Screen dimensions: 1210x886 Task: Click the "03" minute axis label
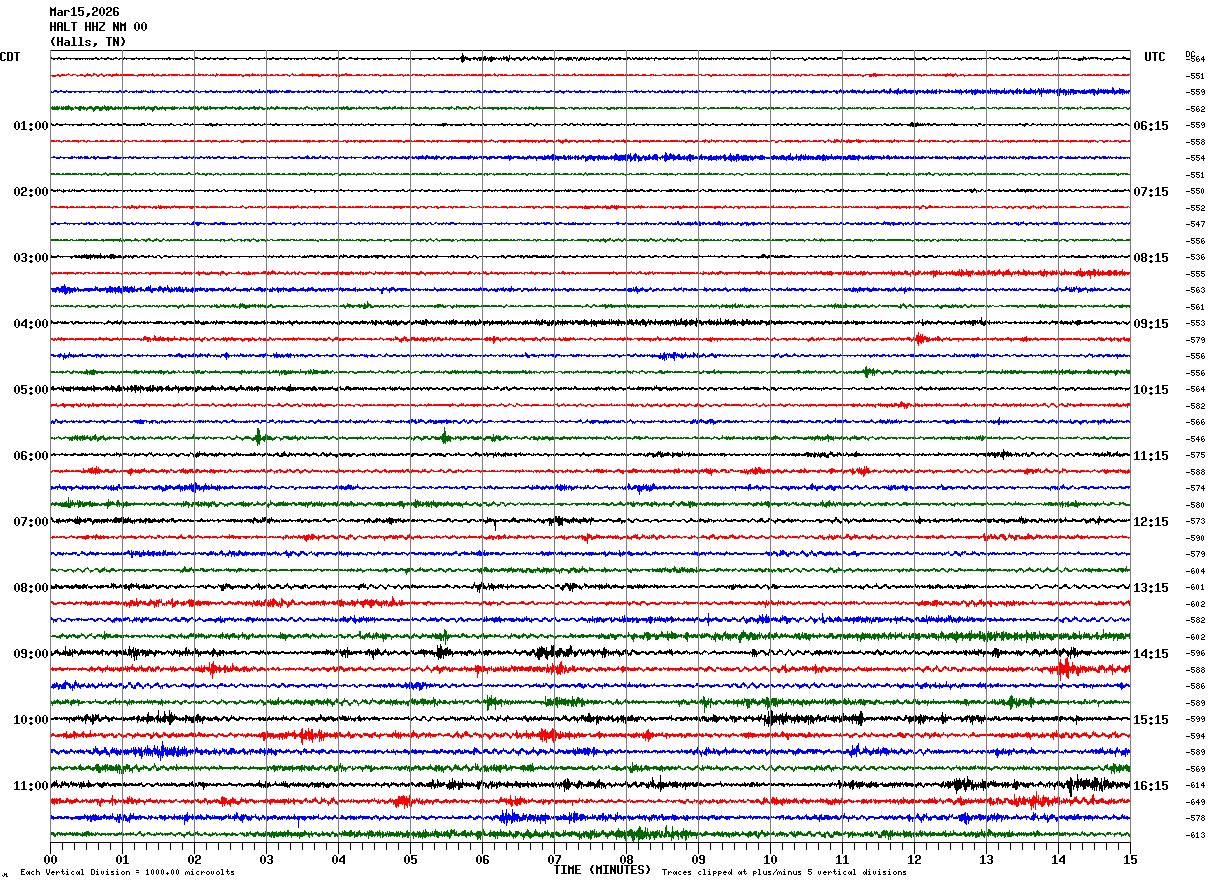click(x=266, y=859)
